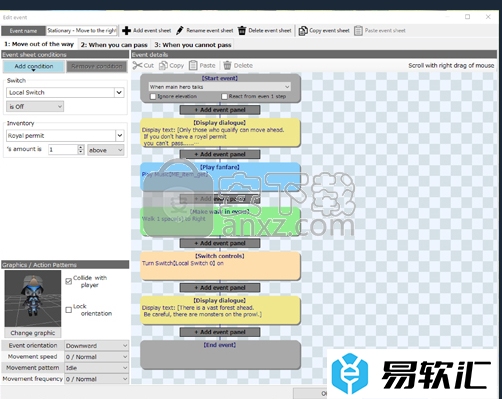This screenshot has width=502, height=399.
Task: Click the Delete event sheet trash icon
Action: click(242, 31)
